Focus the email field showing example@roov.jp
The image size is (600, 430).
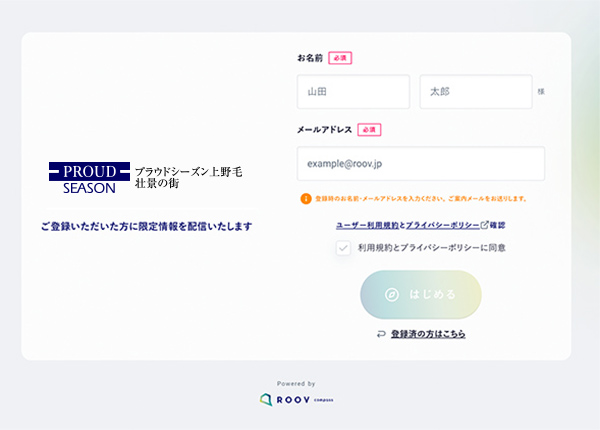421,164
